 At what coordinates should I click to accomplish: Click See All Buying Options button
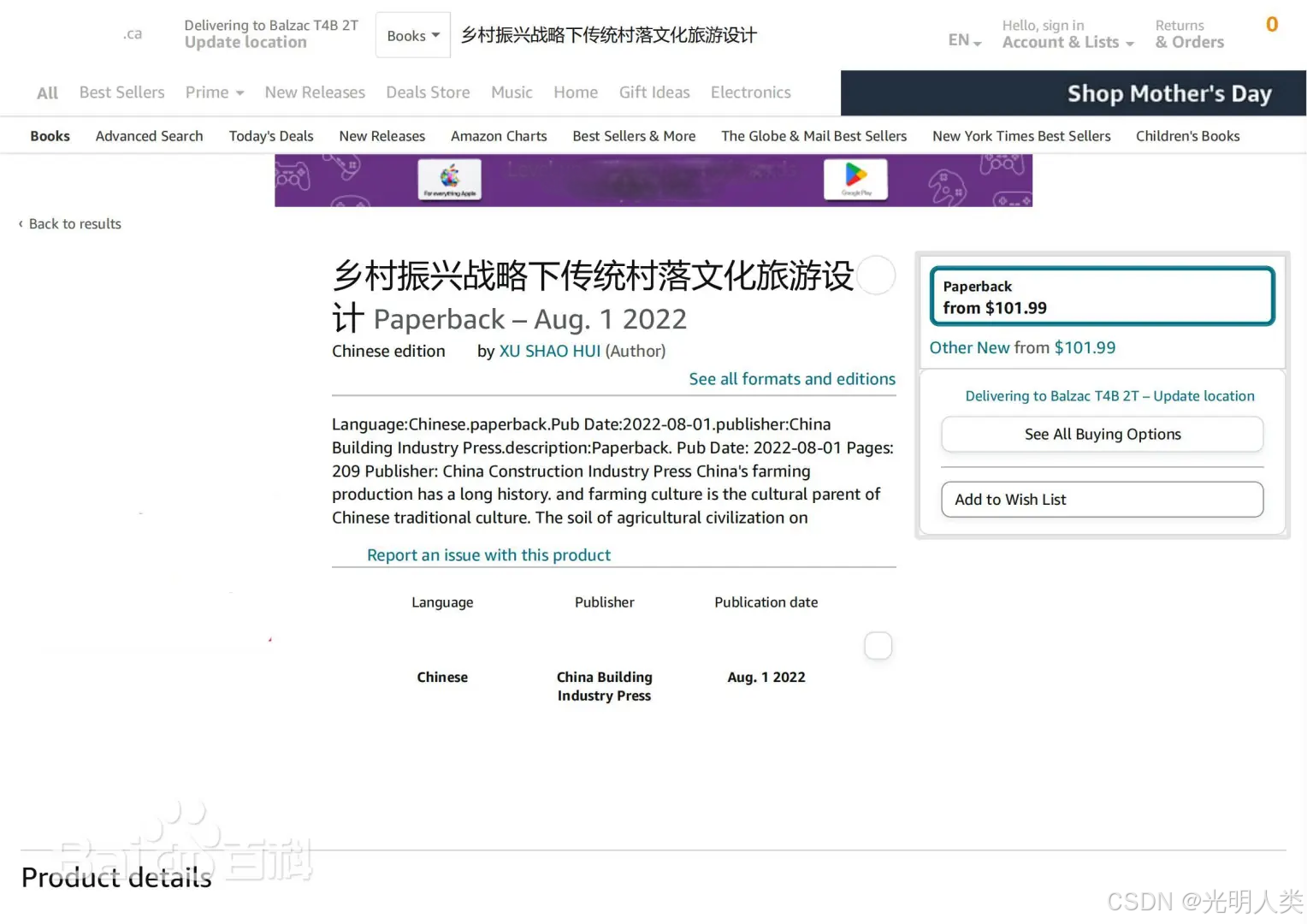[1103, 435]
